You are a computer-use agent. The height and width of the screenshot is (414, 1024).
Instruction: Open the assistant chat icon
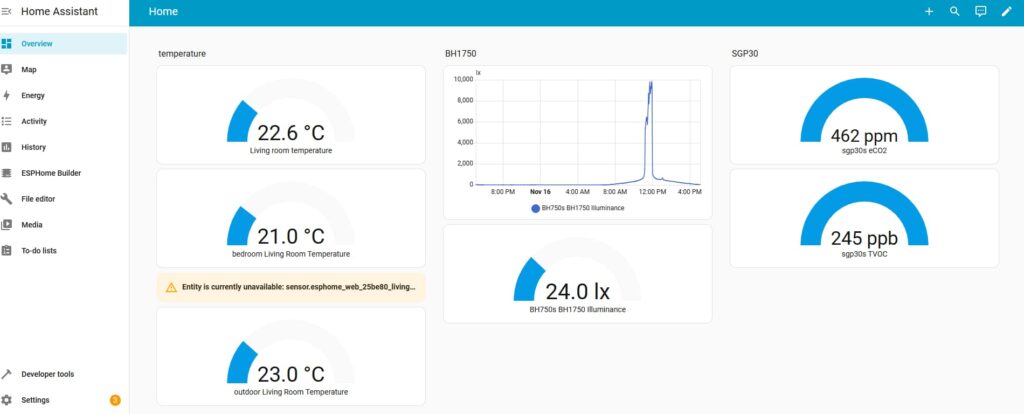[981, 11]
